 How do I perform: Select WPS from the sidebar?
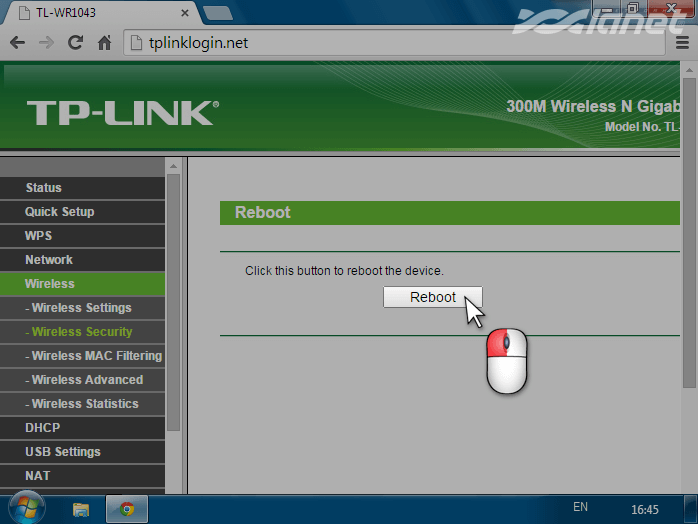point(38,236)
